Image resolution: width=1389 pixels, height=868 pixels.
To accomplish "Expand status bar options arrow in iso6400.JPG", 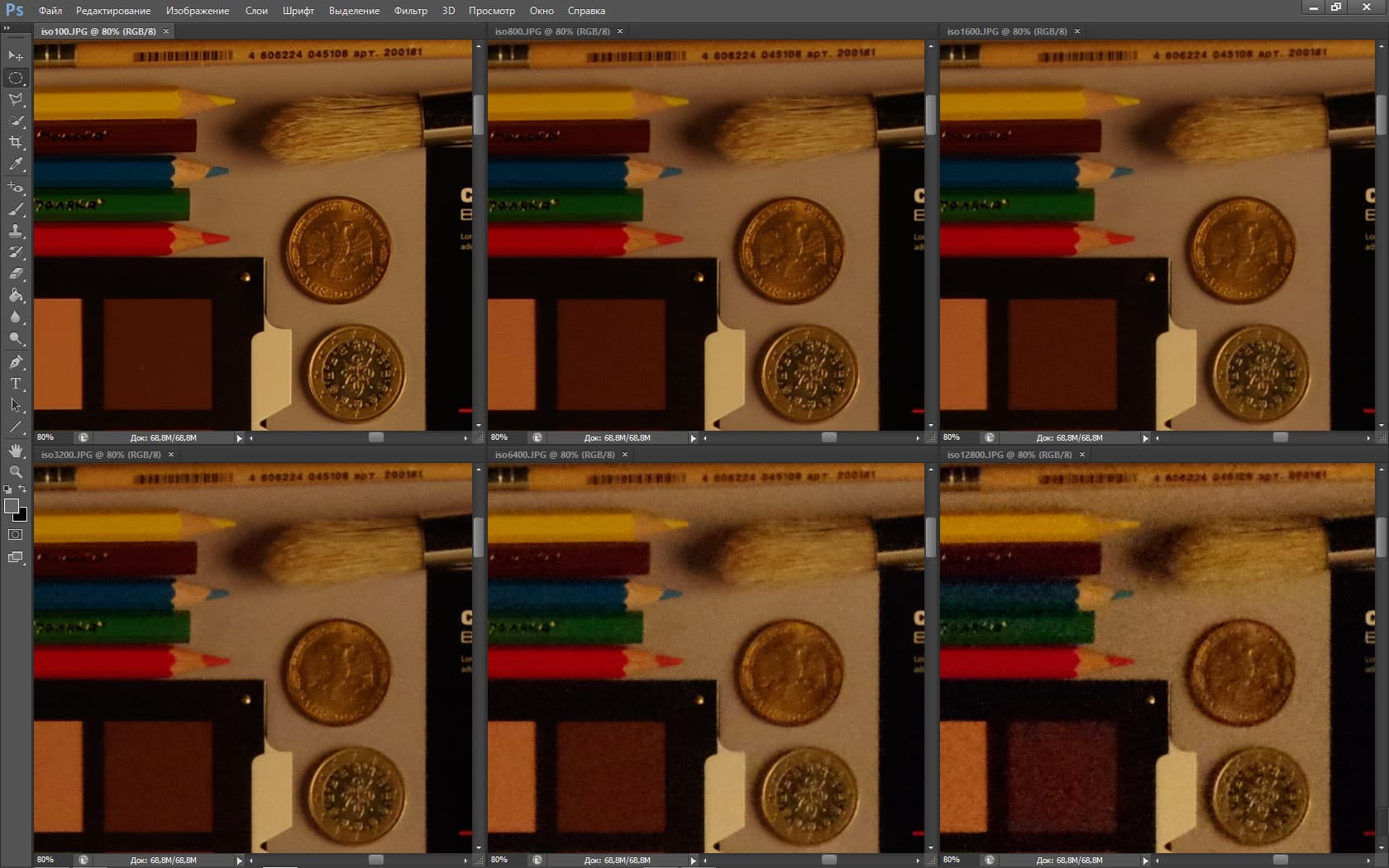I will (x=694, y=861).
